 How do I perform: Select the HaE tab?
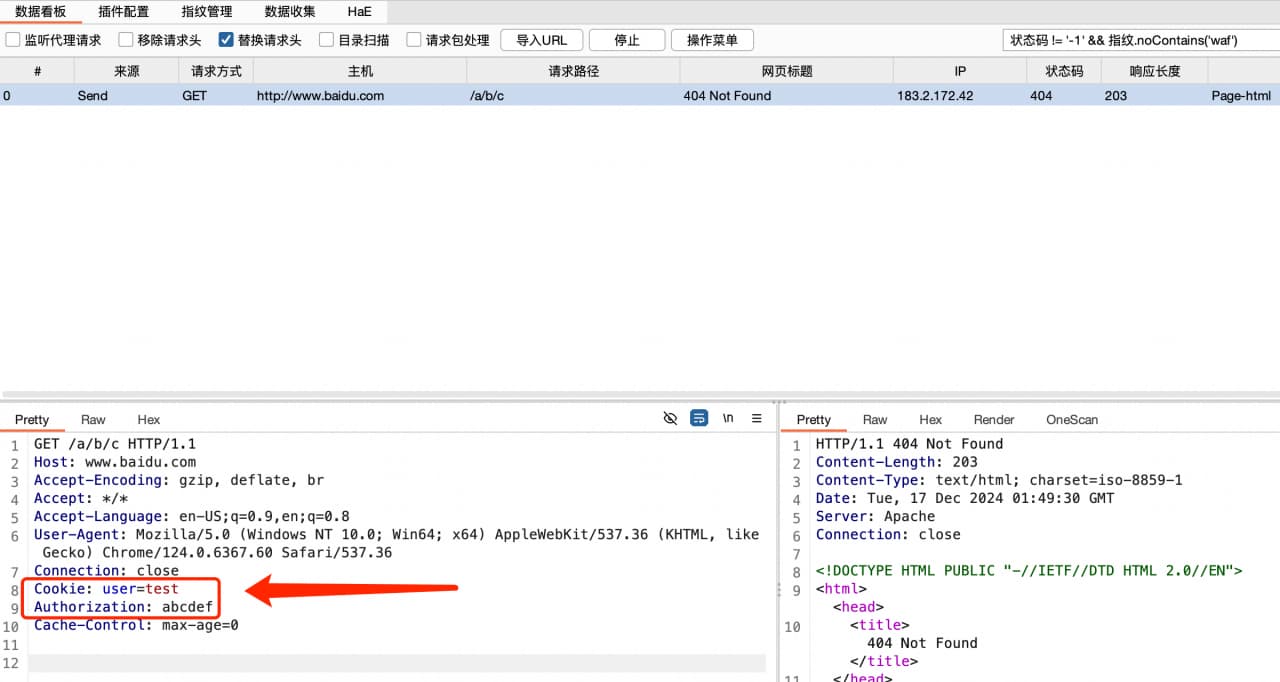pyautogui.click(x=359, y=12)
